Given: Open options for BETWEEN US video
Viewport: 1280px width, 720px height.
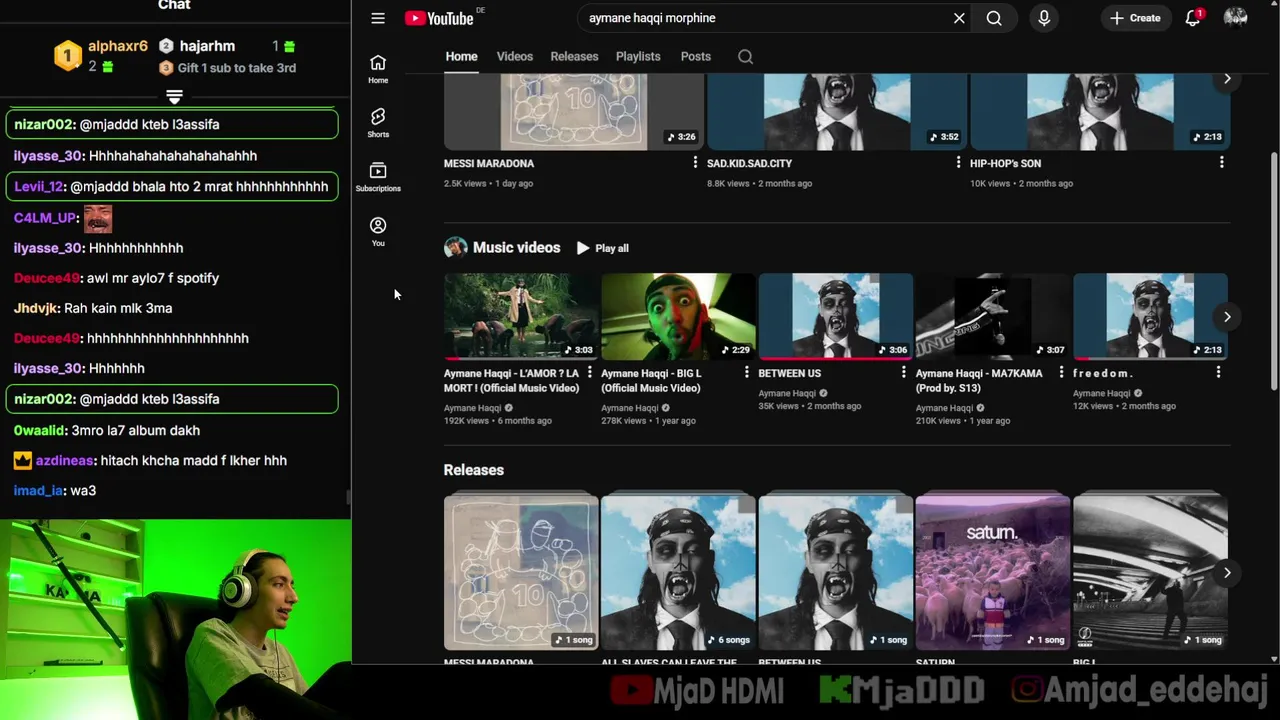Looking at the screenshot, I should pos(903,372).
